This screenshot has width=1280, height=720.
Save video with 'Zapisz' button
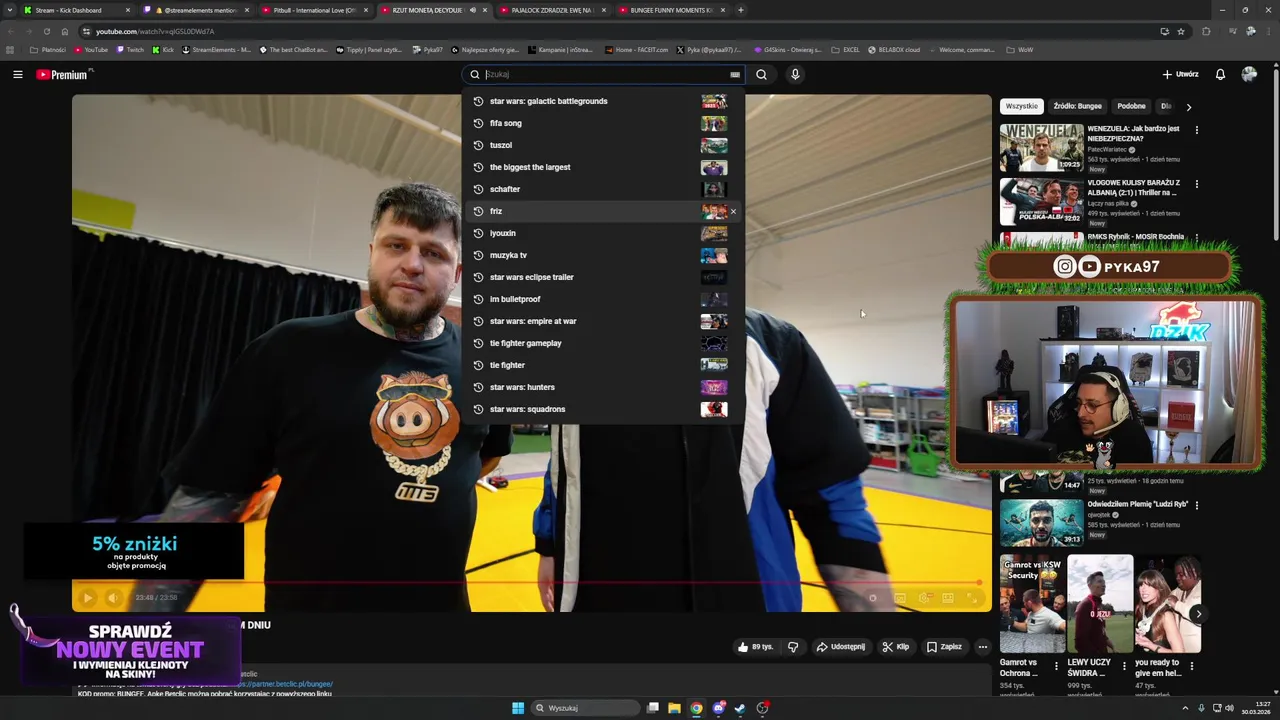click(944, 647)
